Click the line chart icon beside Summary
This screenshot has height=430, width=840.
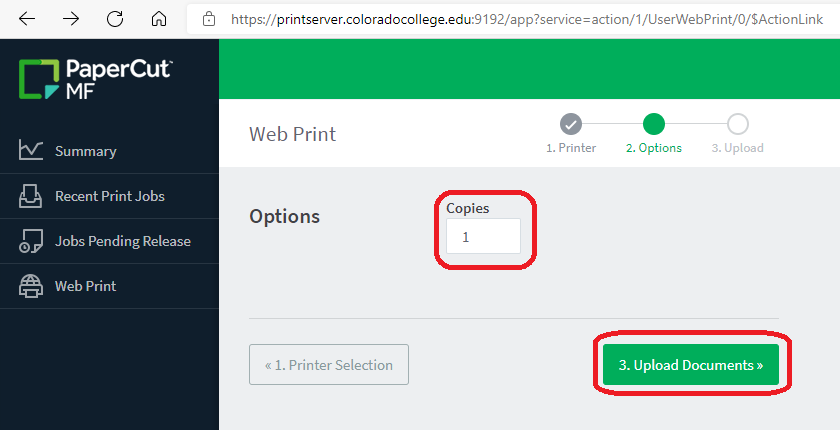31,150
